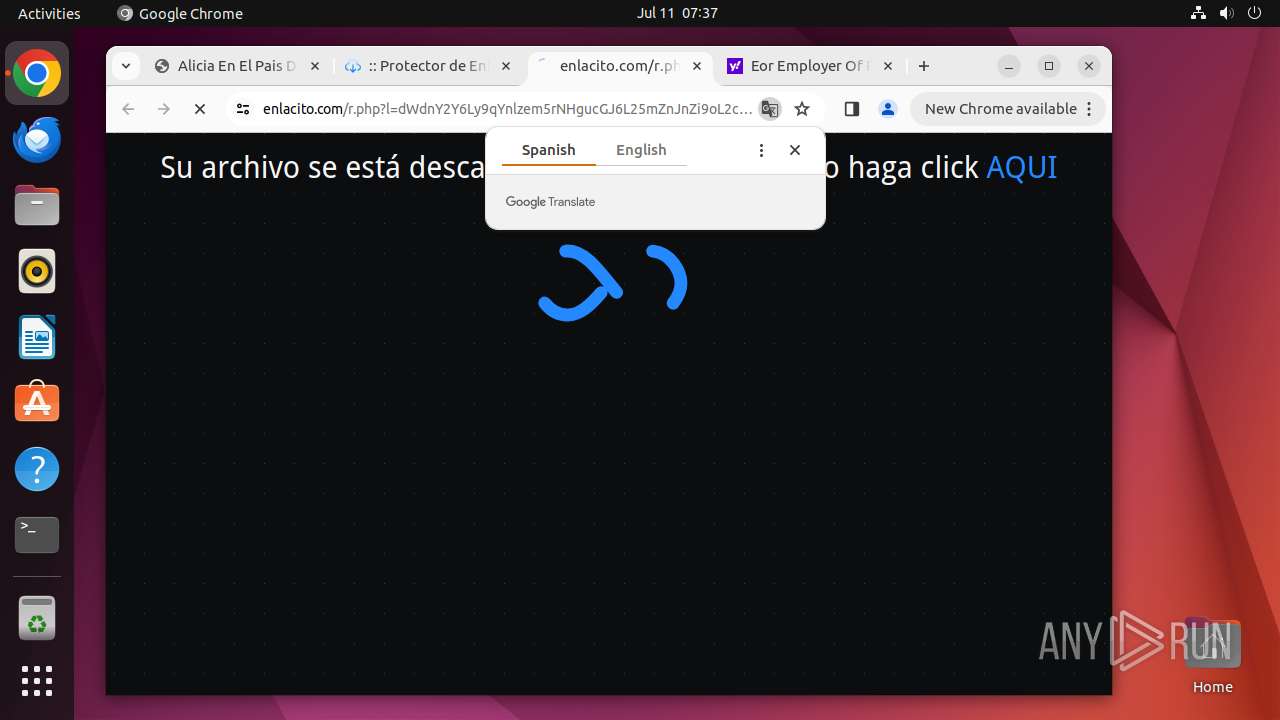Go forward using browser forward arrow

[x=164, y=109]
